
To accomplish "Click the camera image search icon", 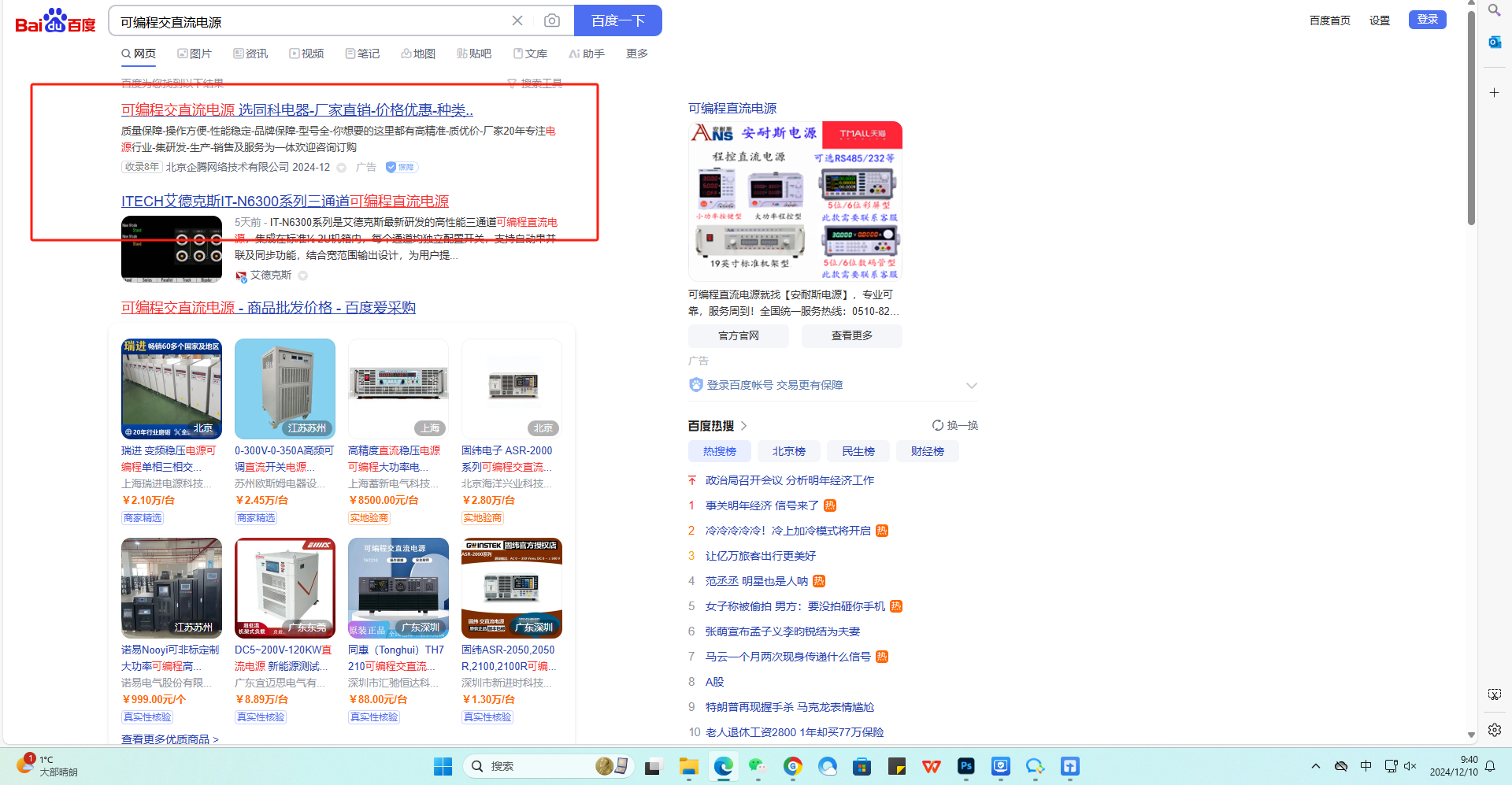I will 552,20.
